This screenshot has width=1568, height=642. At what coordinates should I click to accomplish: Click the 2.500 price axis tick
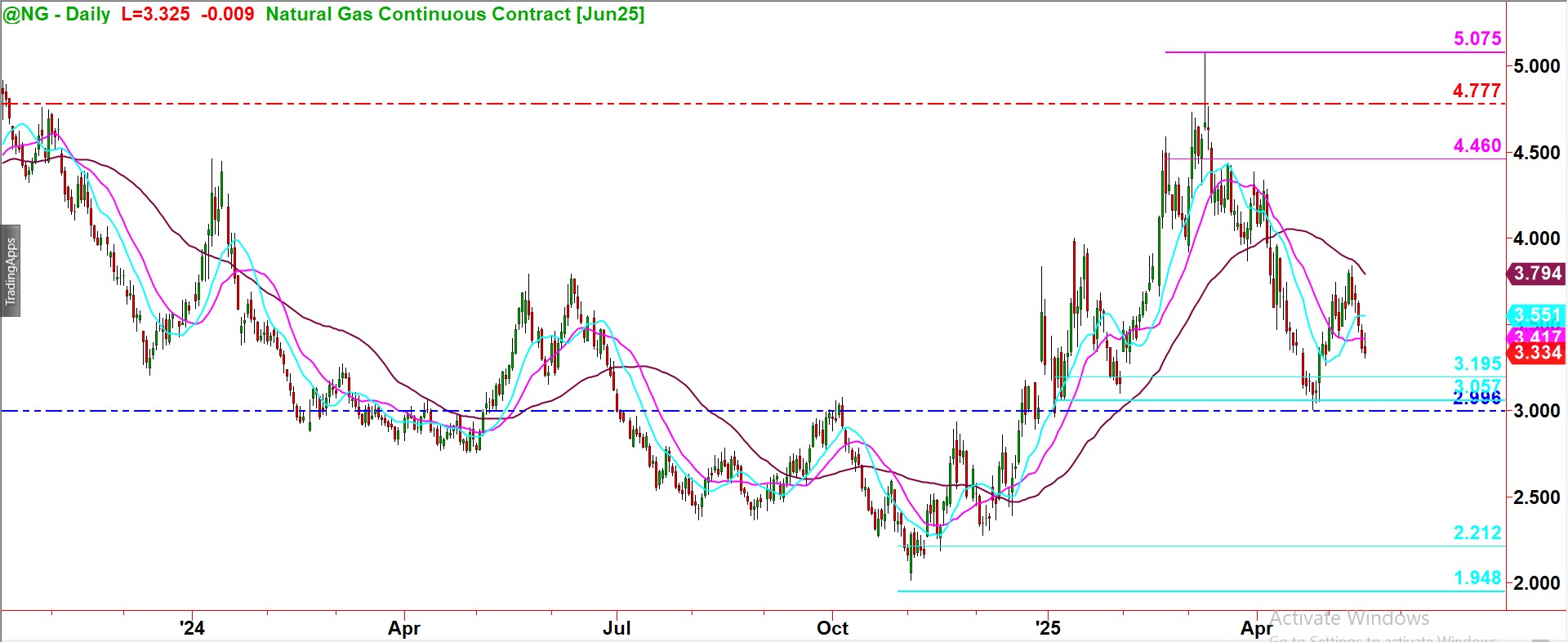pos(1536,497)
